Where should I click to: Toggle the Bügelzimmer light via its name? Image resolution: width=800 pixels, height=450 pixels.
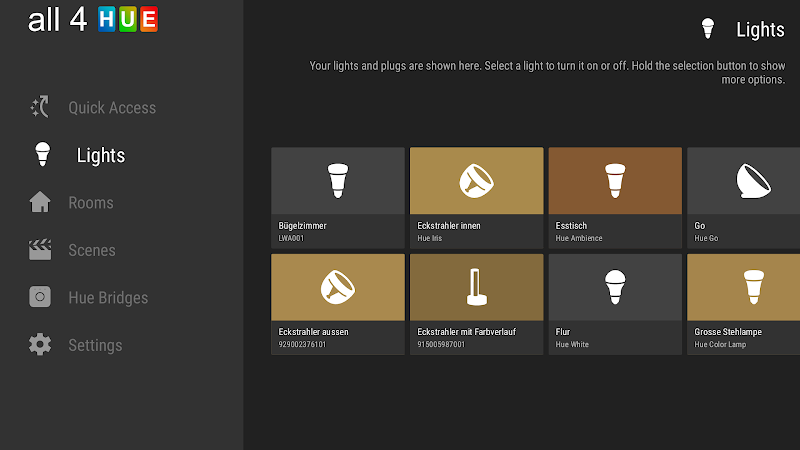tap(302, 226)
